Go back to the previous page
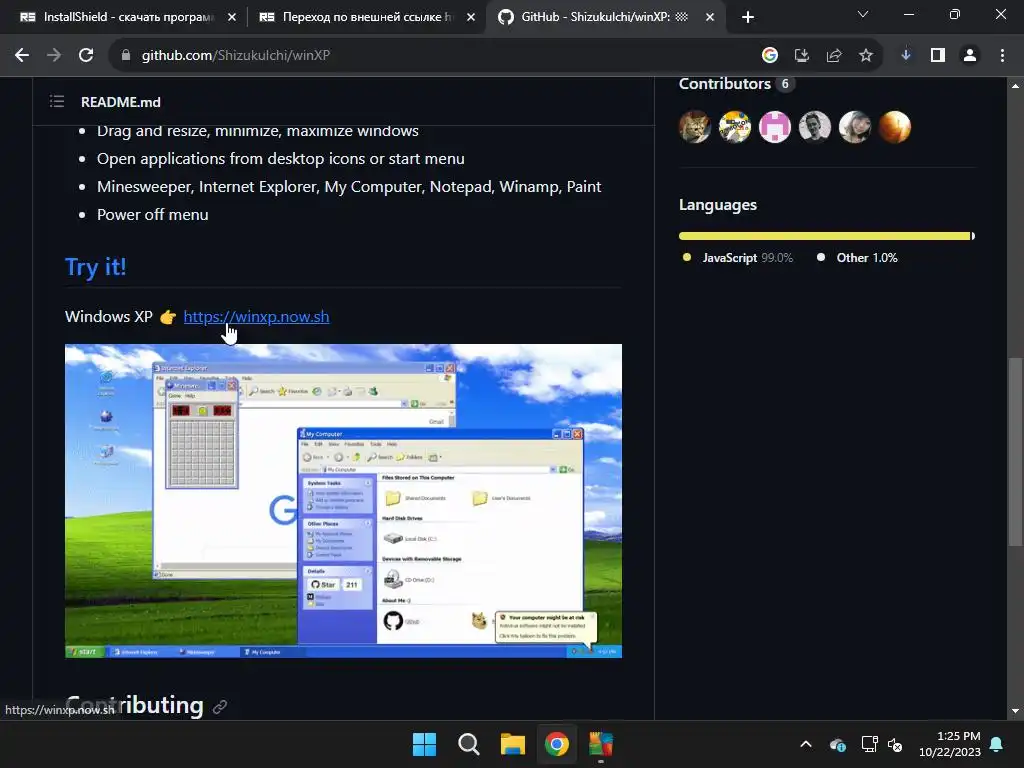 22,56
